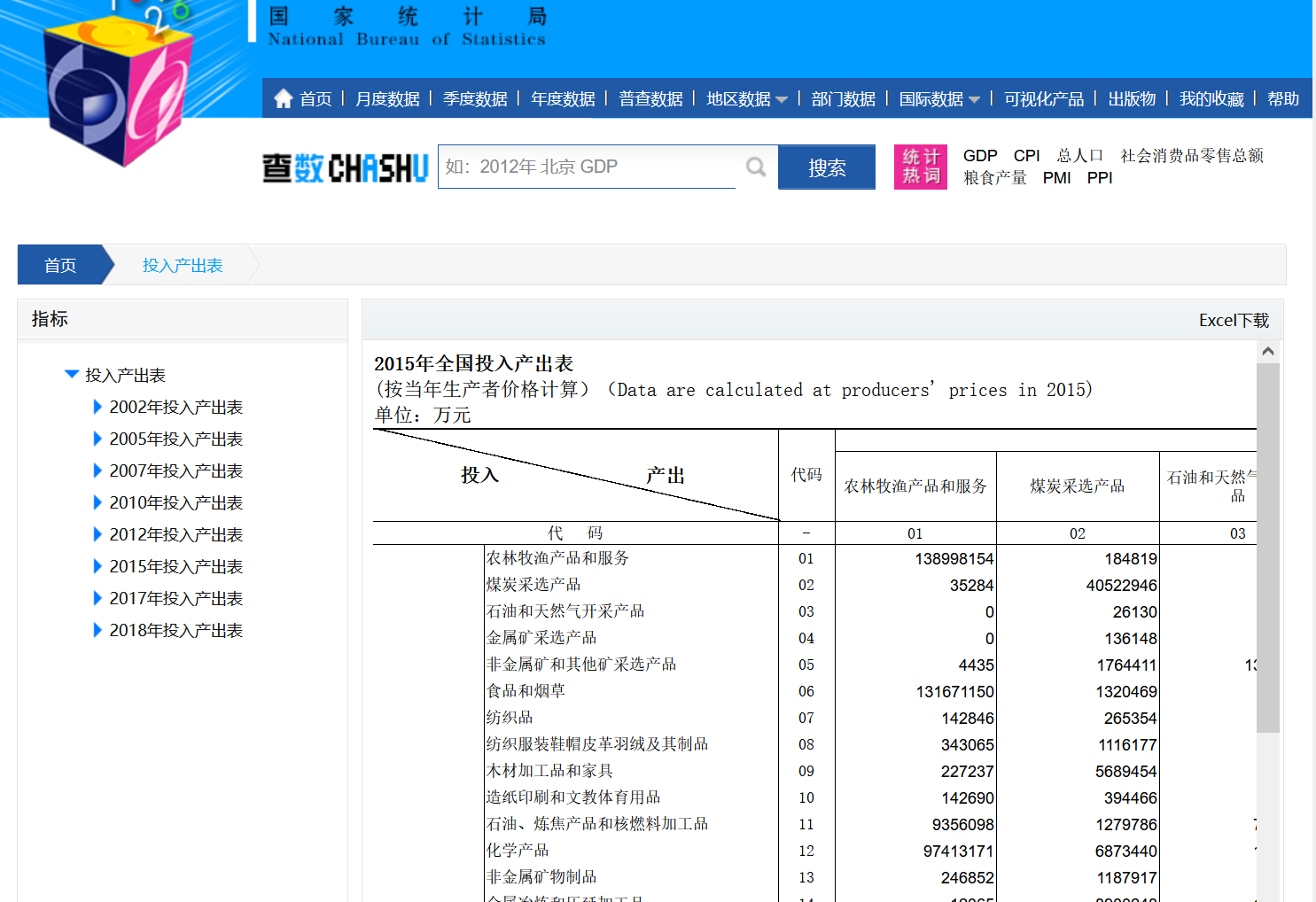Click 首页 breadcrumb tab

click(60, 265)
